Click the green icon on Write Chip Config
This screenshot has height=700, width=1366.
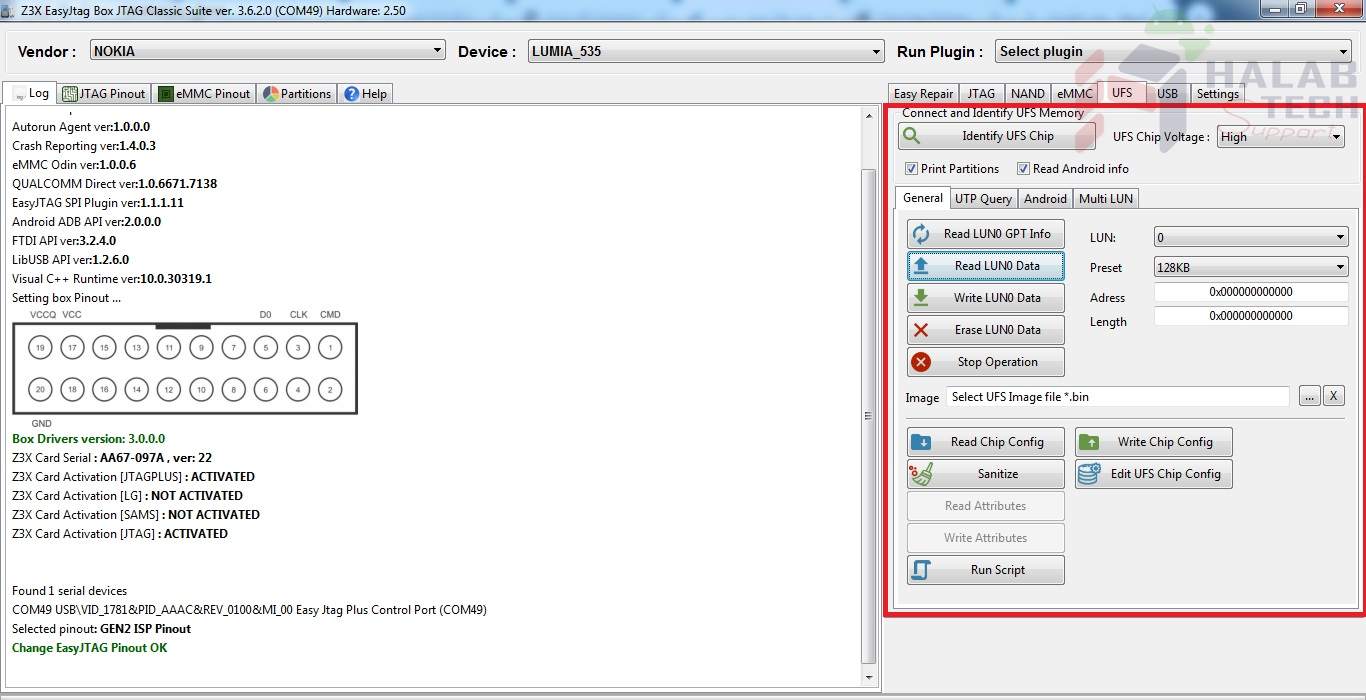[x=1089, y=442]
